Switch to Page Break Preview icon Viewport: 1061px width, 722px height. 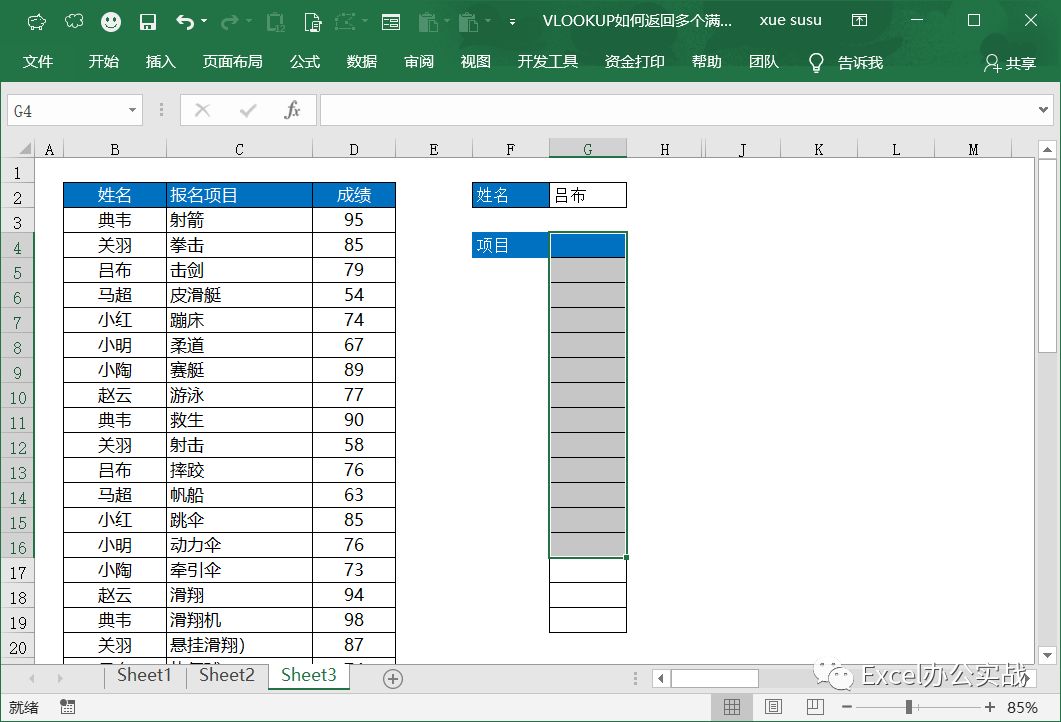coord(815,707)
